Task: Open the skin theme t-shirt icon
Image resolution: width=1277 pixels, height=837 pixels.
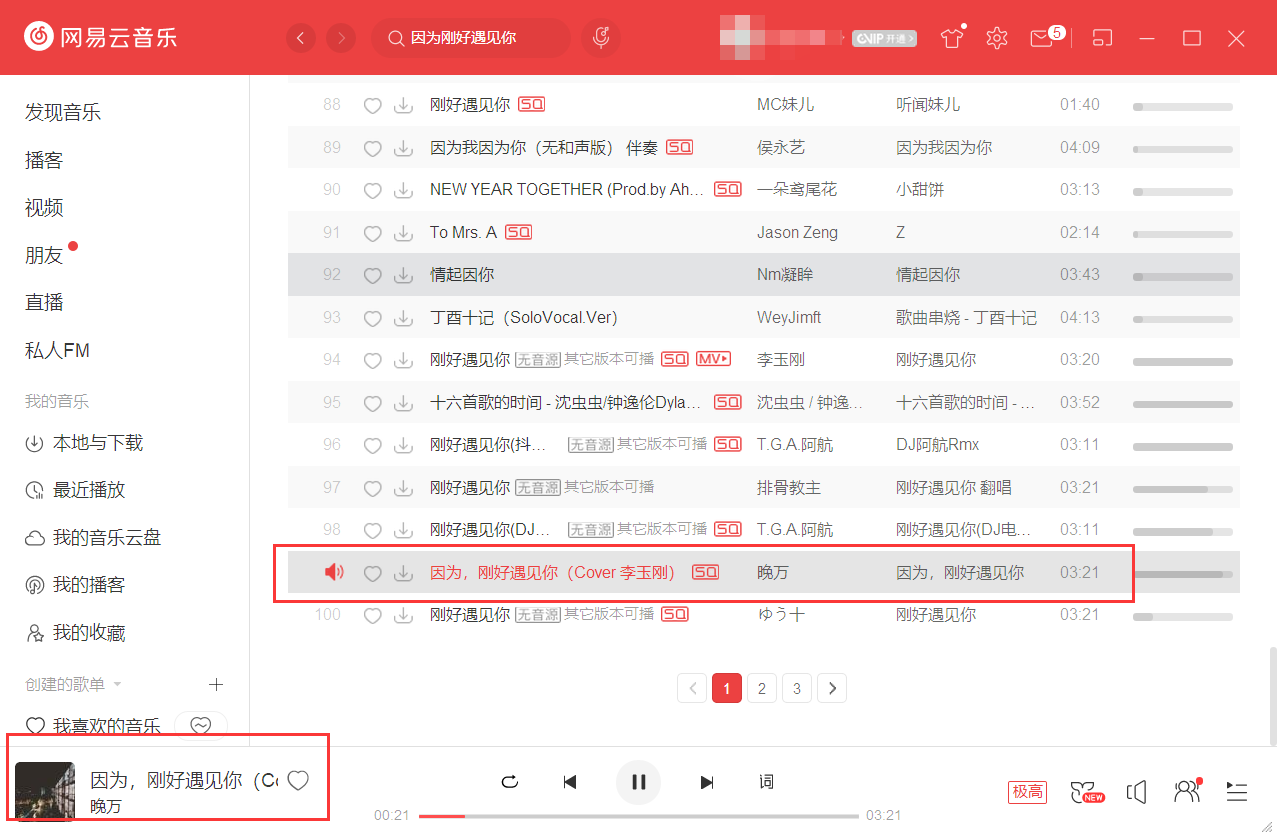Action: tap(951, 38)
